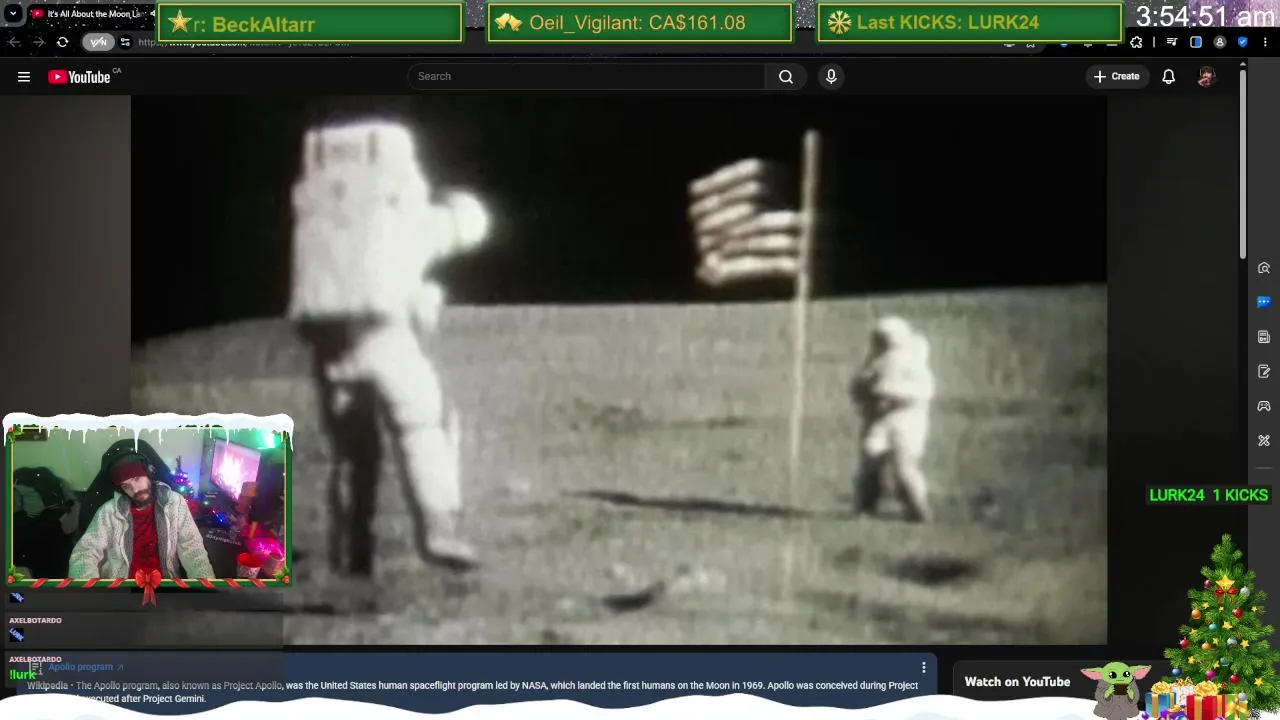Open account avatar menu on YouTube

click(1206, 76)
